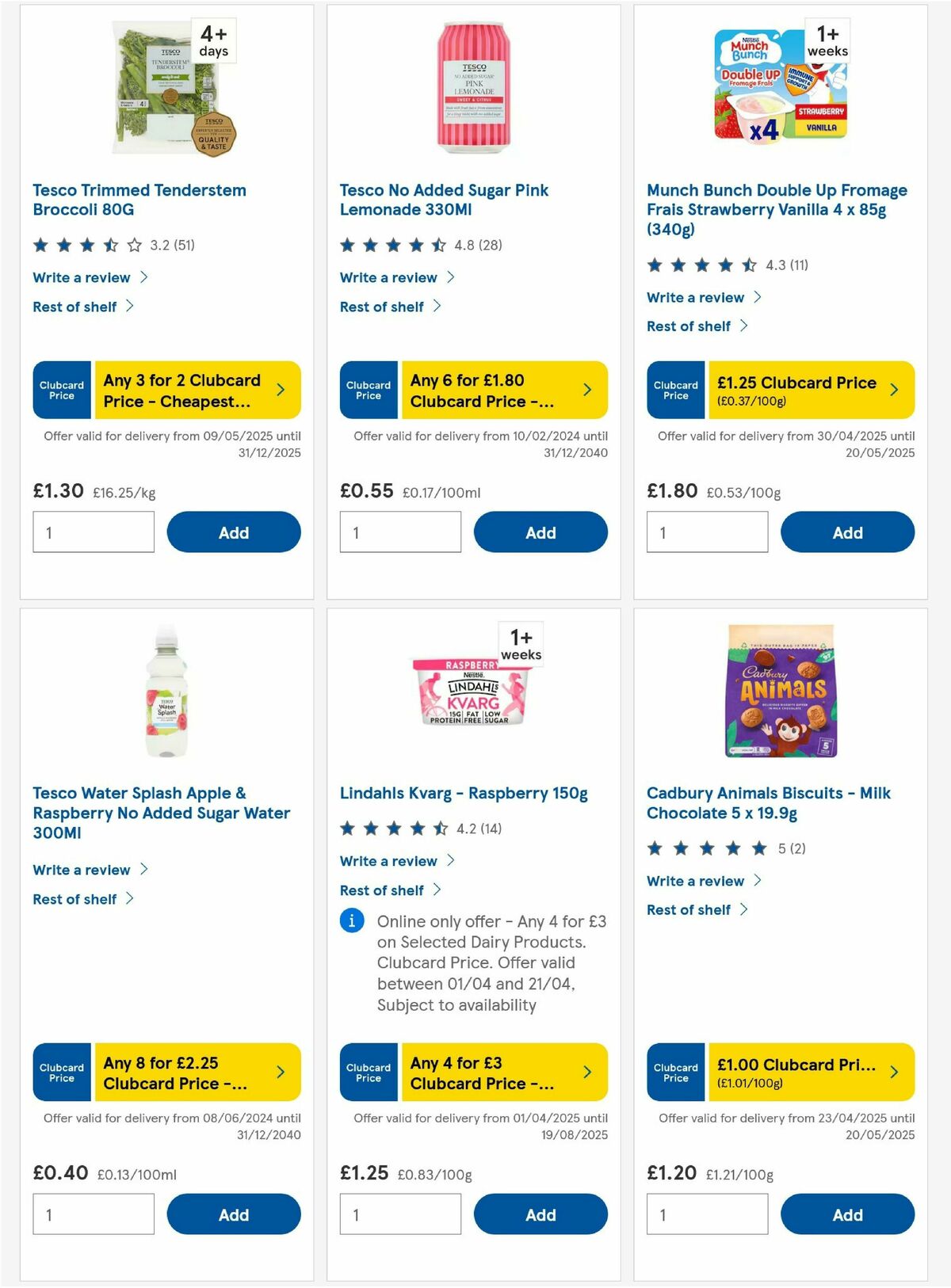This screenshot has width=951, height=1288.
Task: Select the Clubcard Price badge on Cadbury Animals Biscuits
Action: (x=675, y=1073)
